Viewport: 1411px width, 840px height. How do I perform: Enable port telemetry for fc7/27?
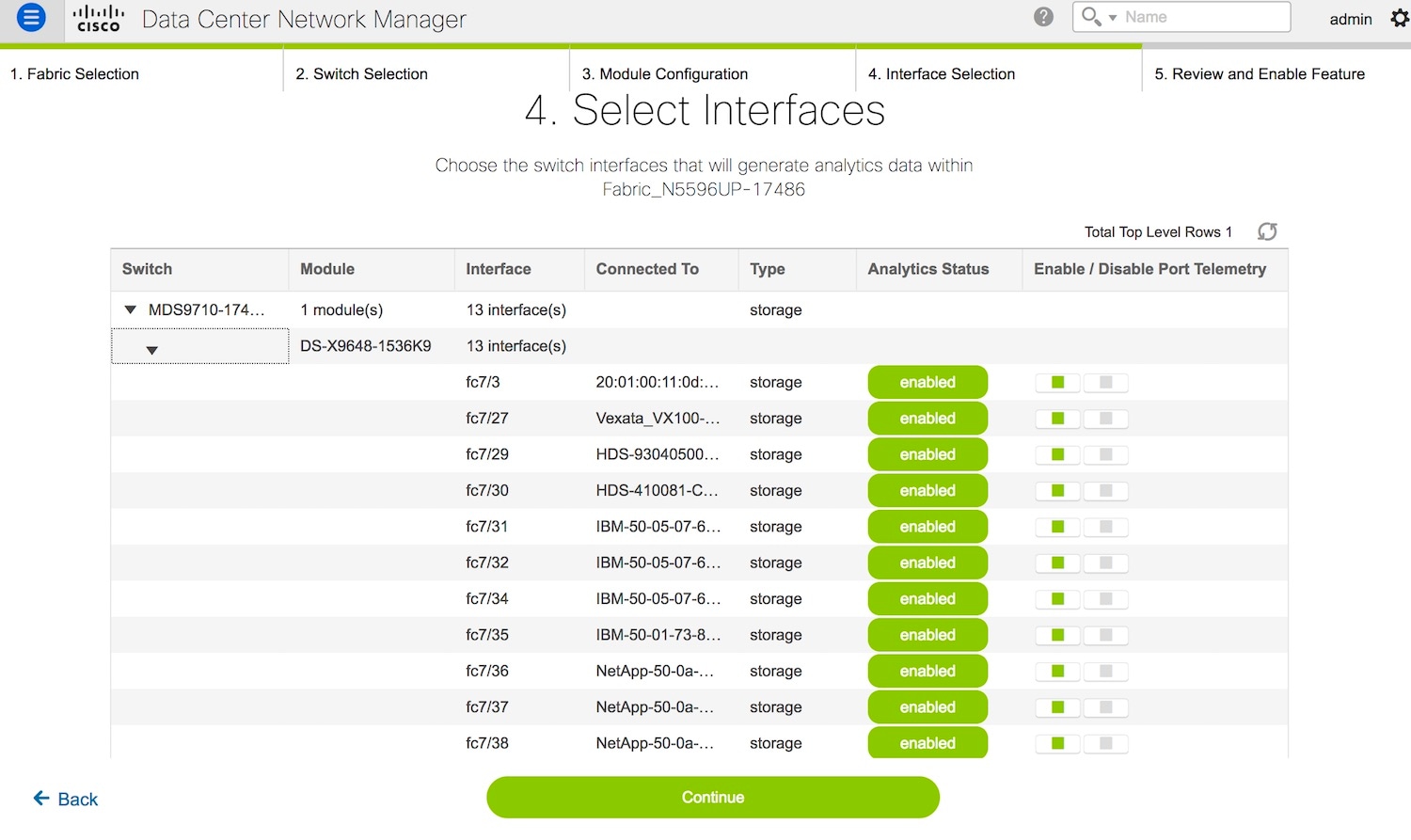pyautogui.click(x=1057, y=419)
